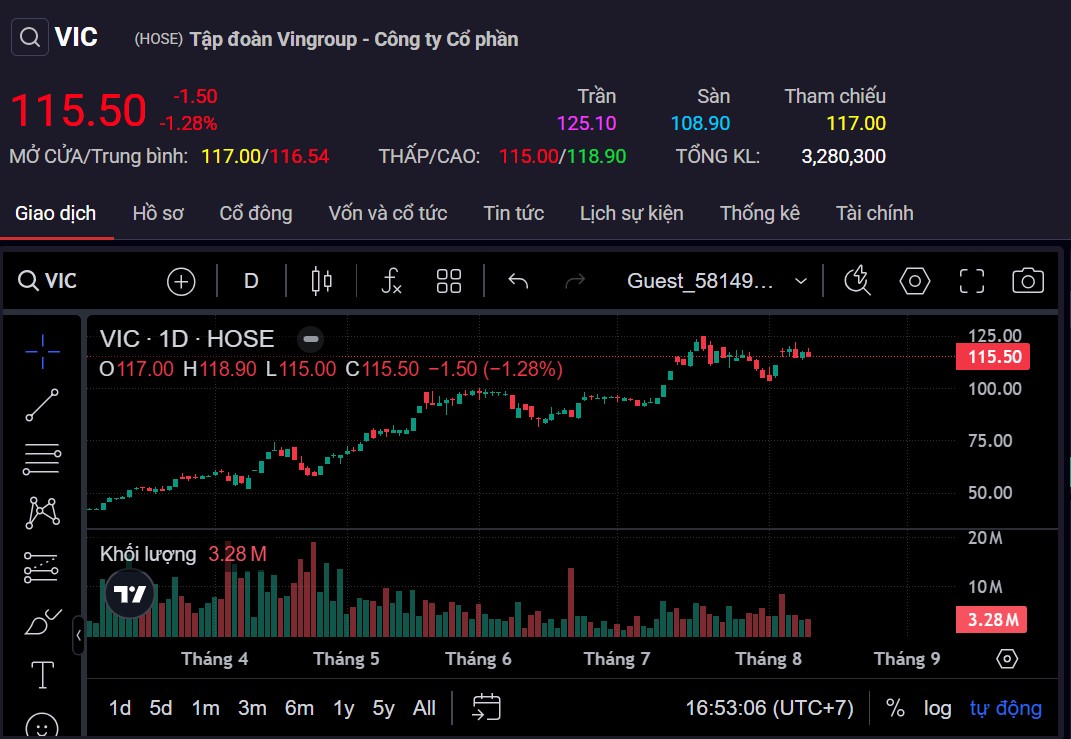Undo the last chart action
Screen dimensions: 1071x739
pyautogui.click(x=517, y=281)
